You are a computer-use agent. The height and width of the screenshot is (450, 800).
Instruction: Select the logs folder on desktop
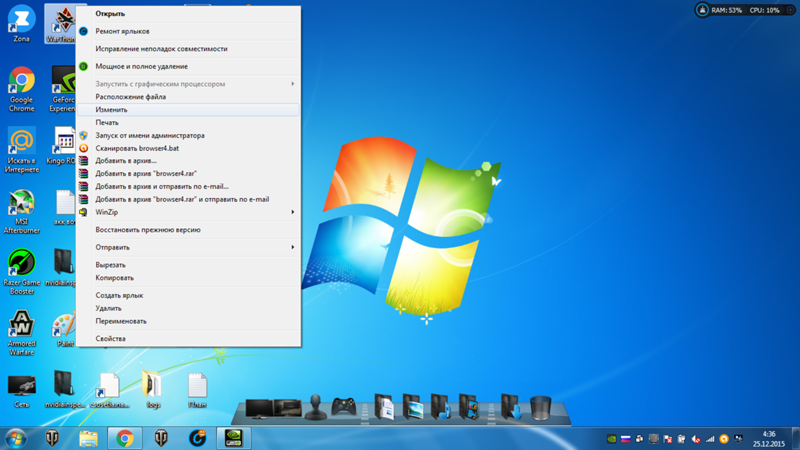click(153, 390)
